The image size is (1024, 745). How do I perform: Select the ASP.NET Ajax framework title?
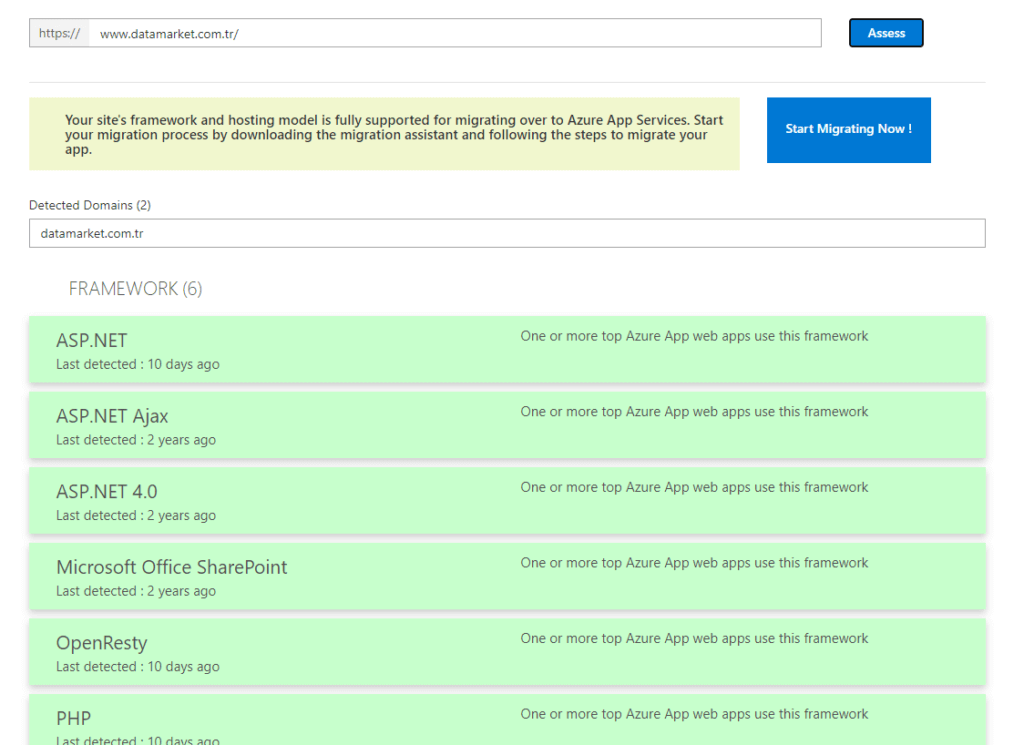tap(112, 416)
